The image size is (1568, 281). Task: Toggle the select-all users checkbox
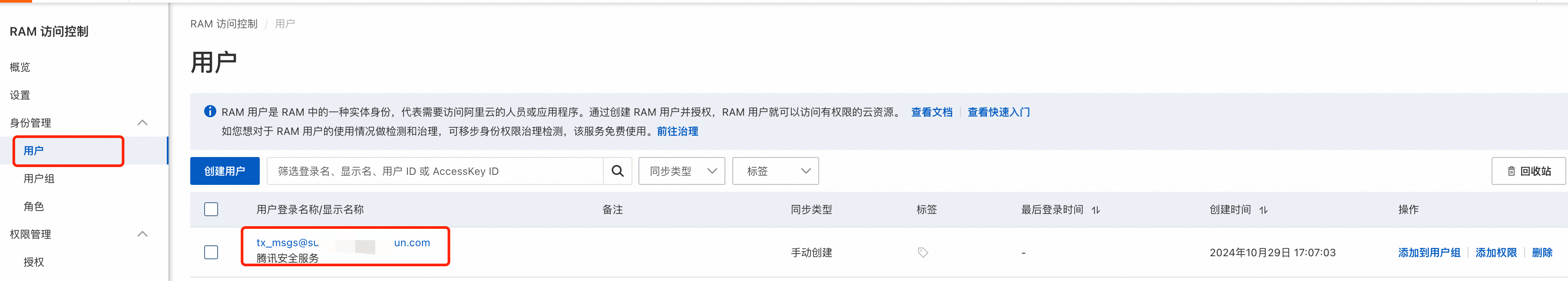tap(211, 210)
